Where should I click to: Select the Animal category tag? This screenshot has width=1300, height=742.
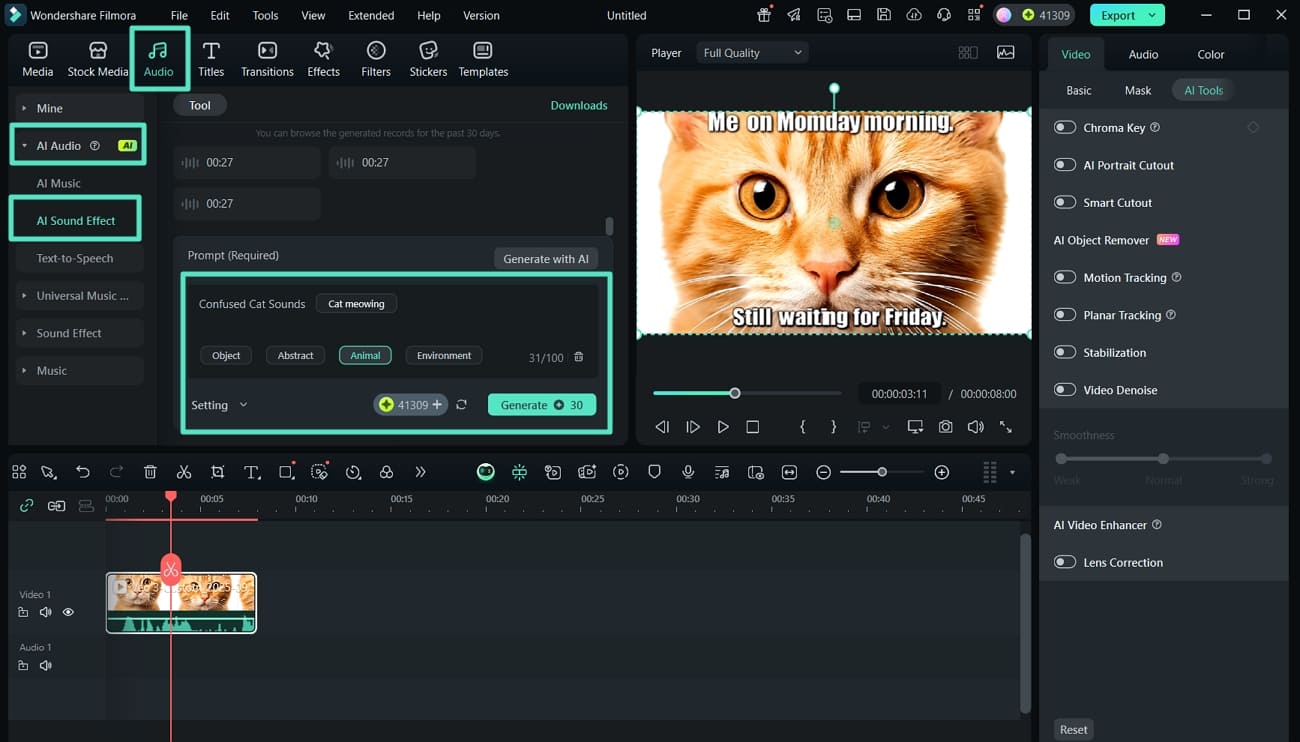coord(365,355)
